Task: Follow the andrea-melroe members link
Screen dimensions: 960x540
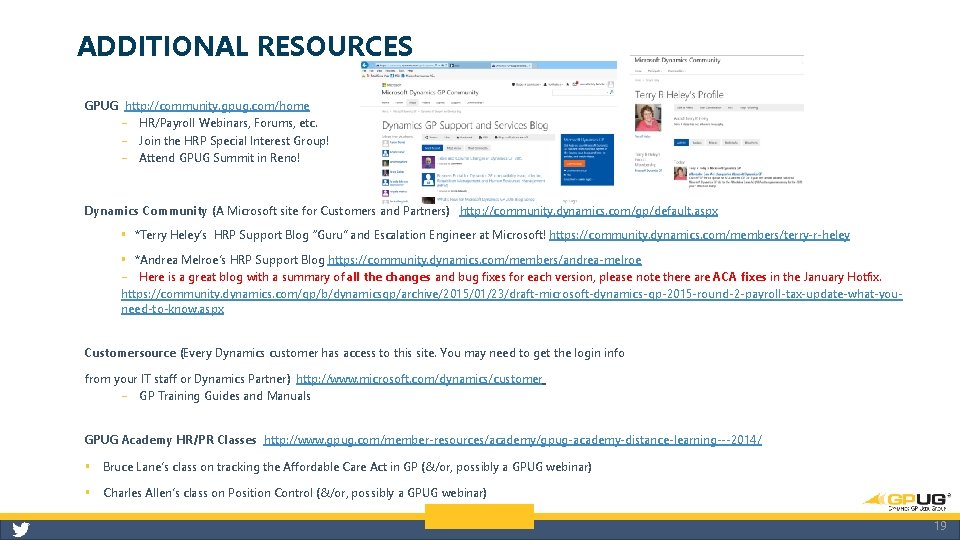Action: pyautogui.click(x=484, y=260)
